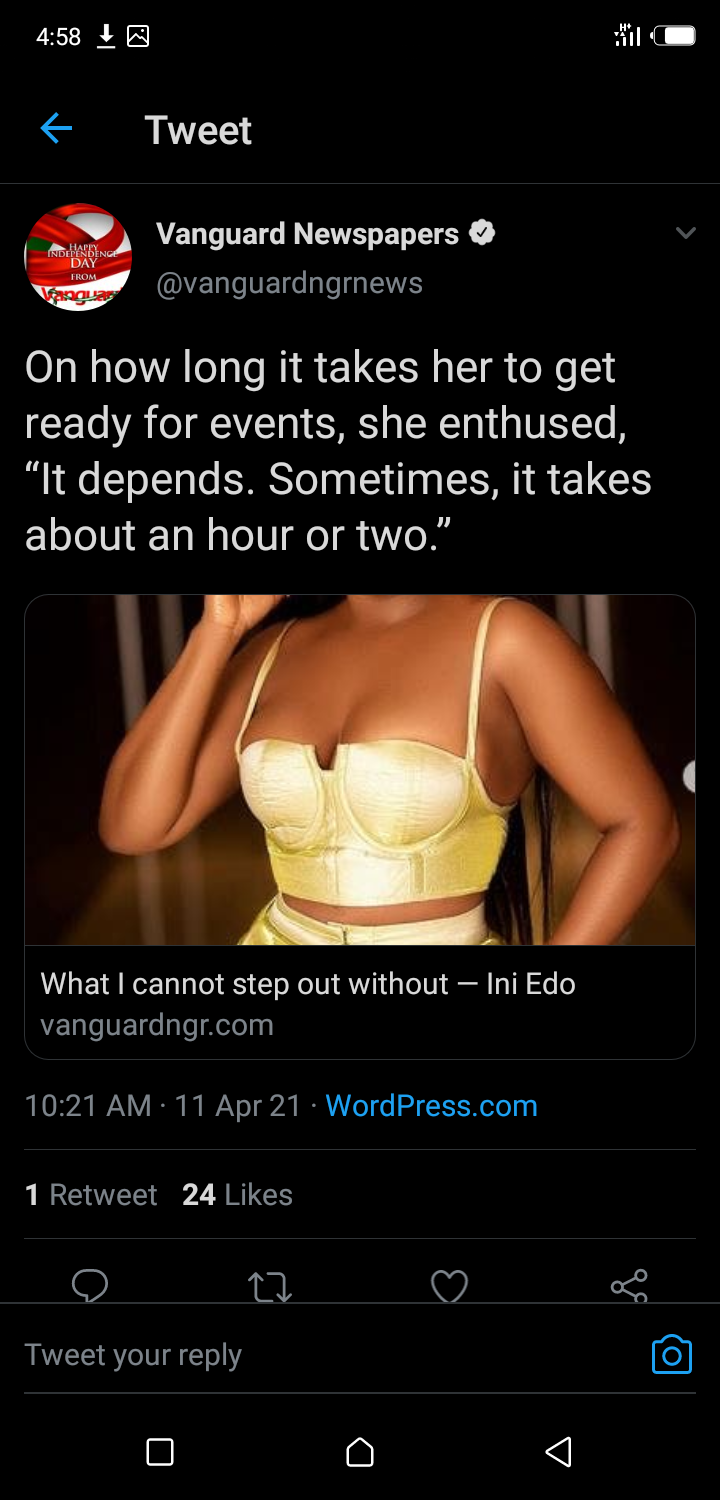Image resolution: width=720 pixels, height=1500 pixels.
Task: View the 24 Likes list
Action: 237,1194
